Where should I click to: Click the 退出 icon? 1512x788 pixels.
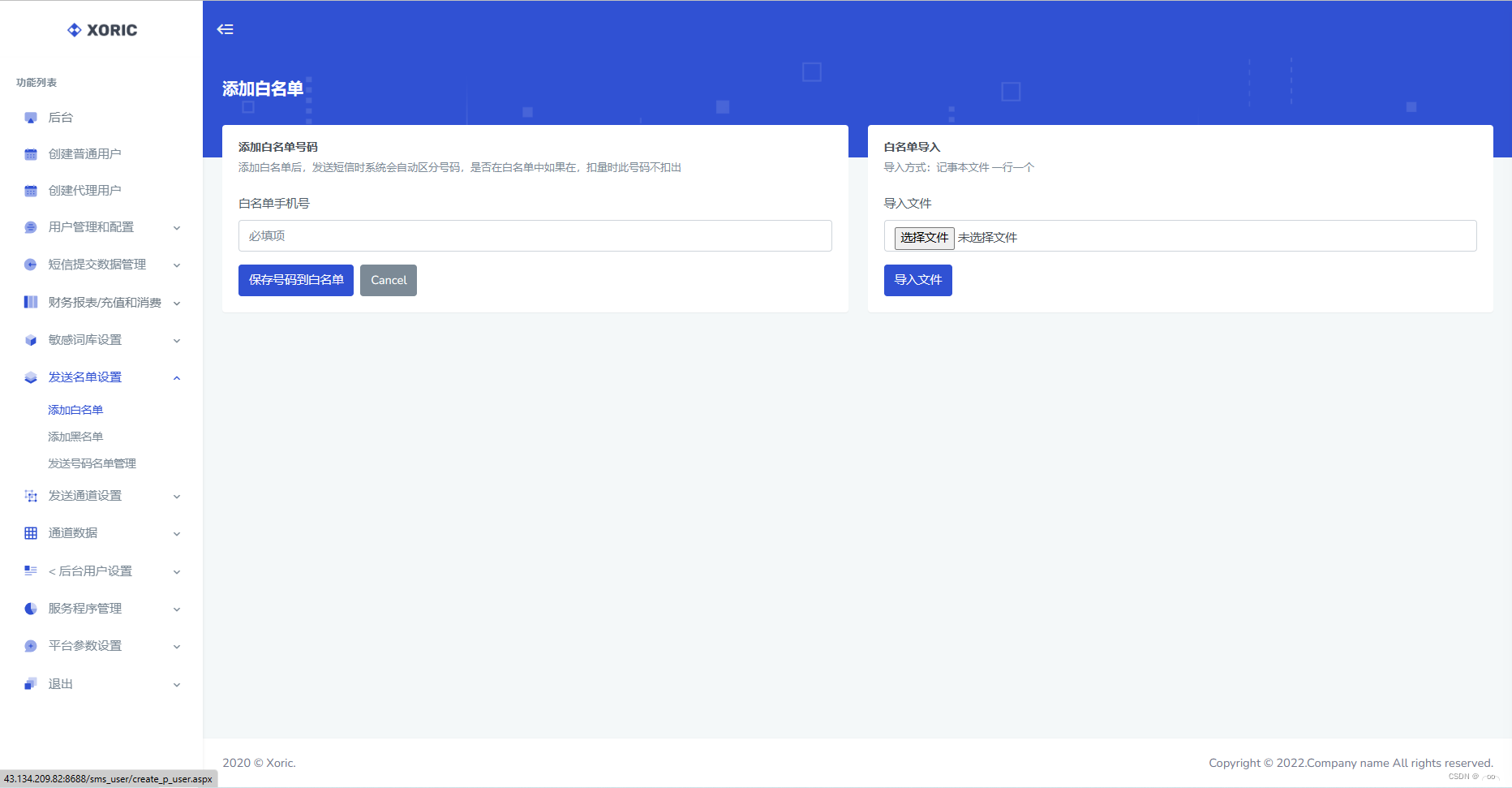31,684
